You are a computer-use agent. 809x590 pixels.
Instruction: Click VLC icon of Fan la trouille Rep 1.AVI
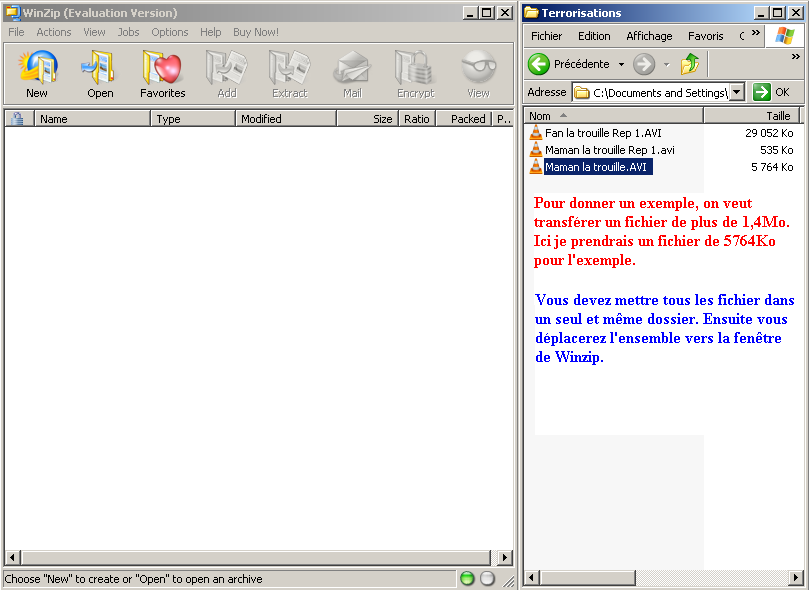(x=536, y=133)
